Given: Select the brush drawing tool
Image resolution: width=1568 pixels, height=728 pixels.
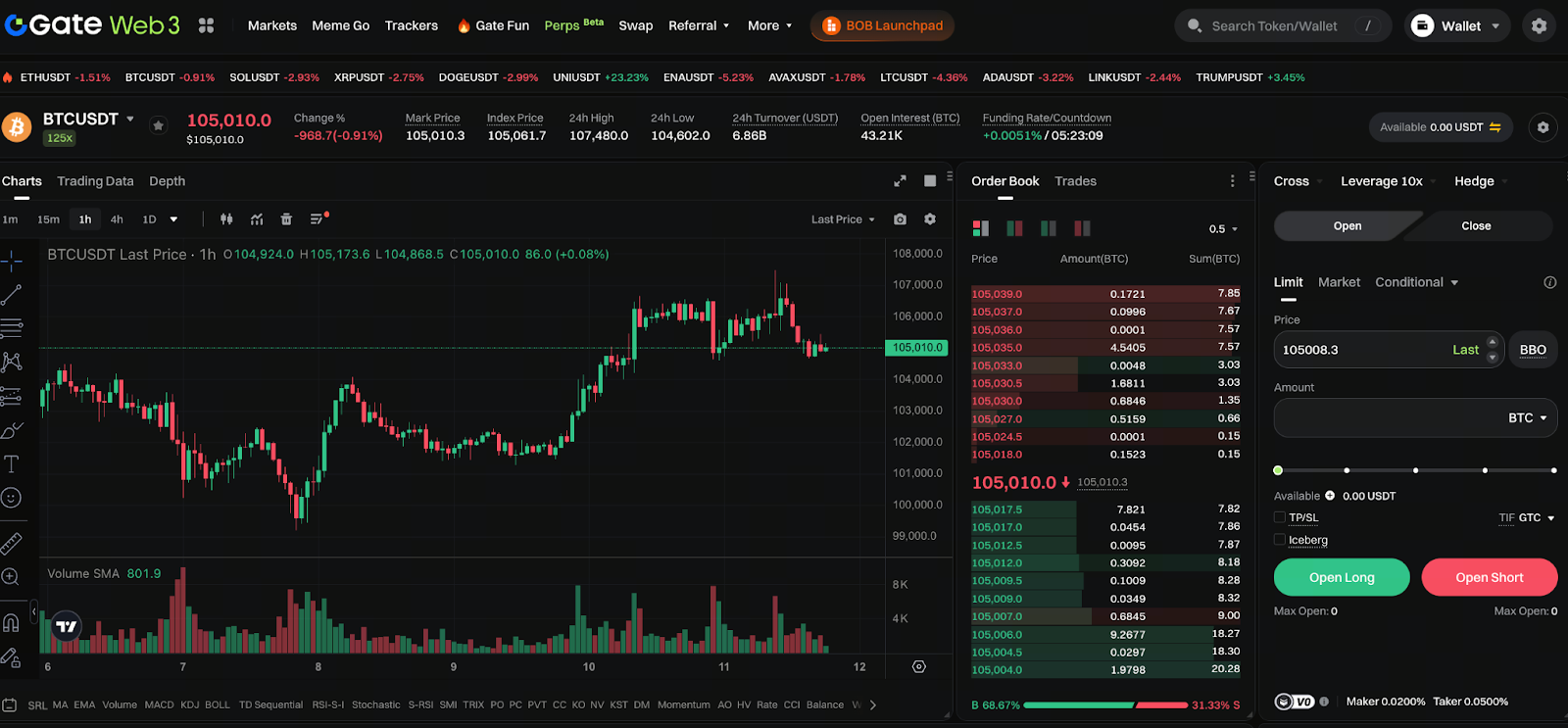Looking at the screenshot, I should click(x=12, y=430).
